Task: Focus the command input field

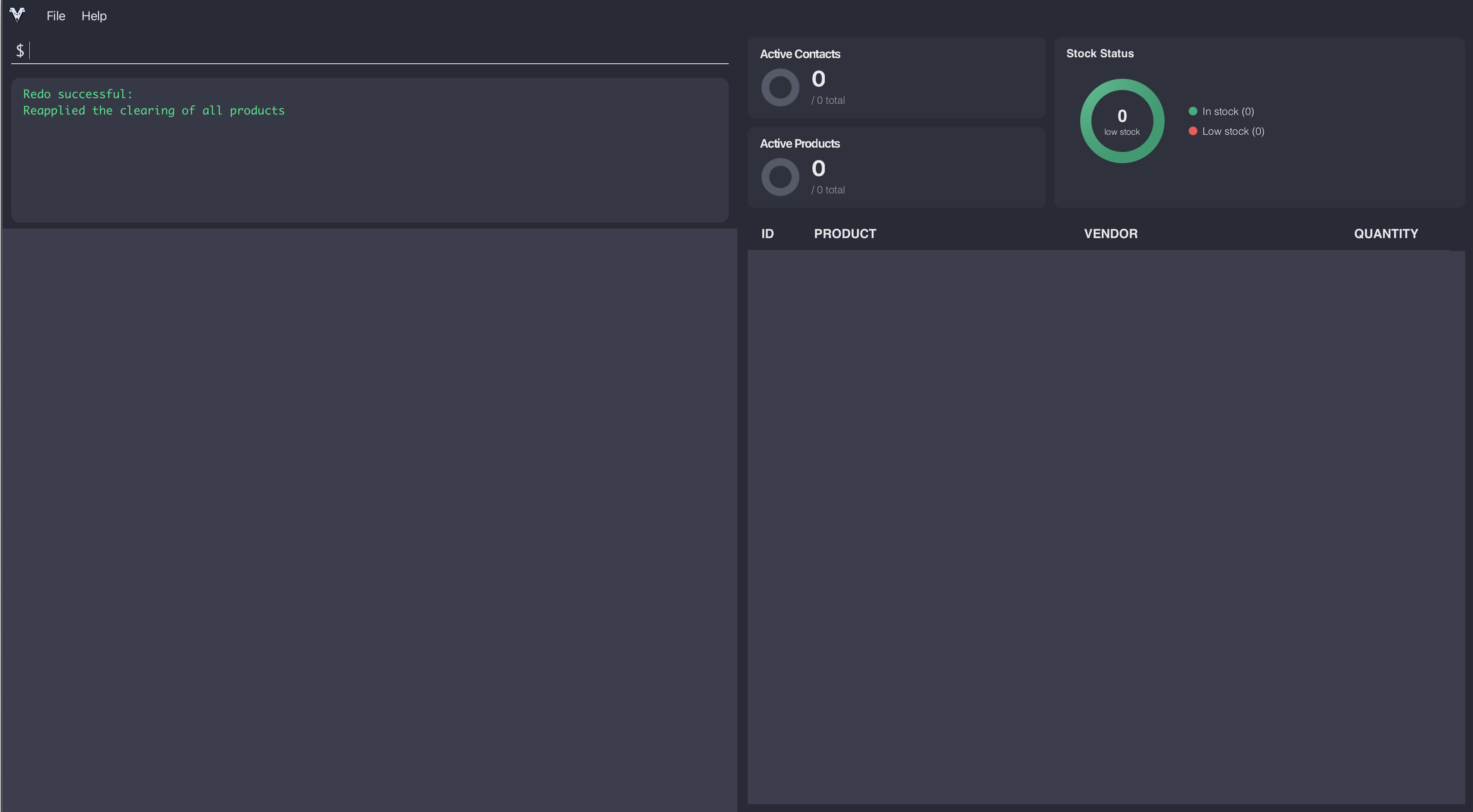Action: [377, 51]
